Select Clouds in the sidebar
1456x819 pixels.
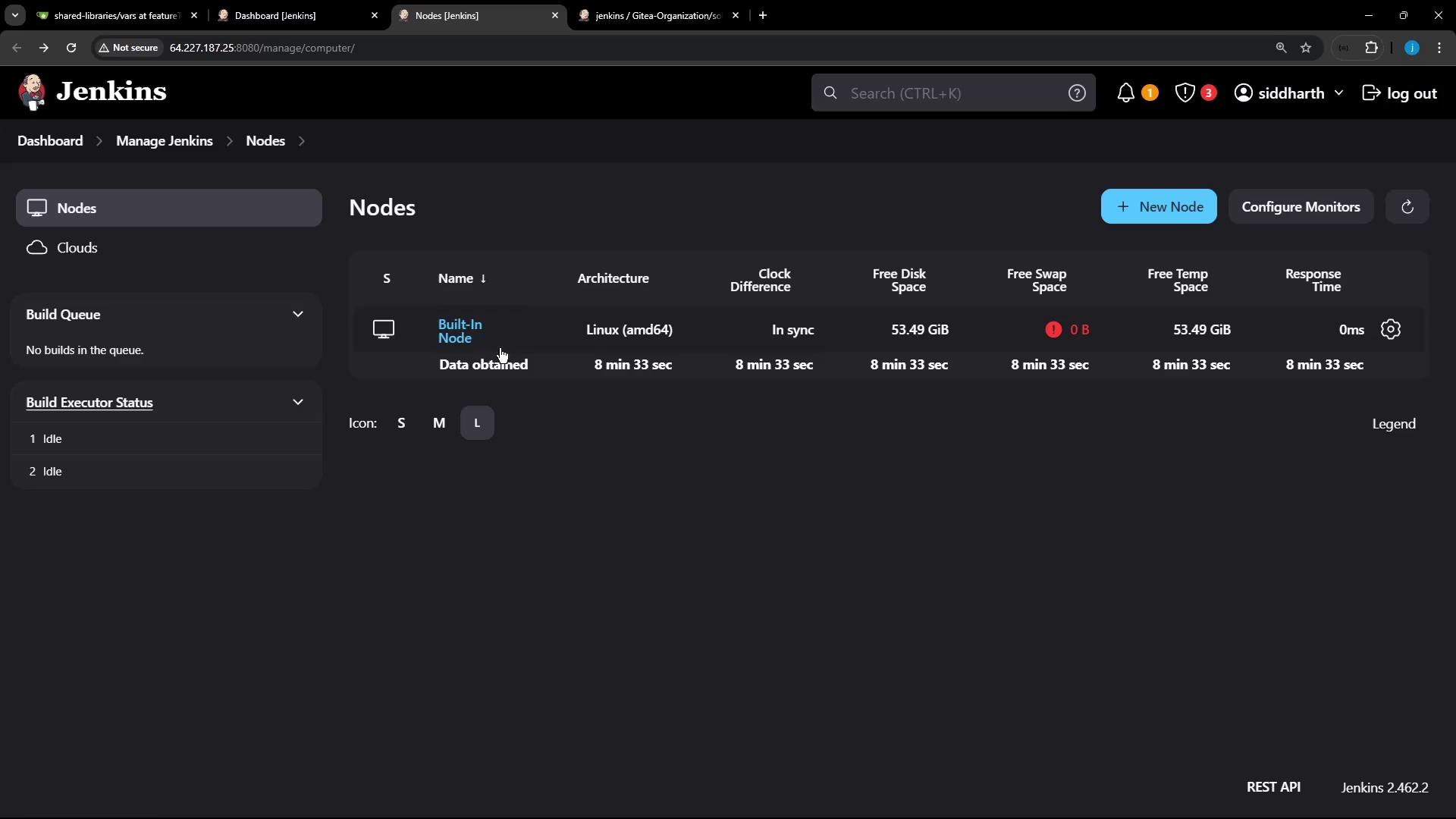tap(77, 248)
